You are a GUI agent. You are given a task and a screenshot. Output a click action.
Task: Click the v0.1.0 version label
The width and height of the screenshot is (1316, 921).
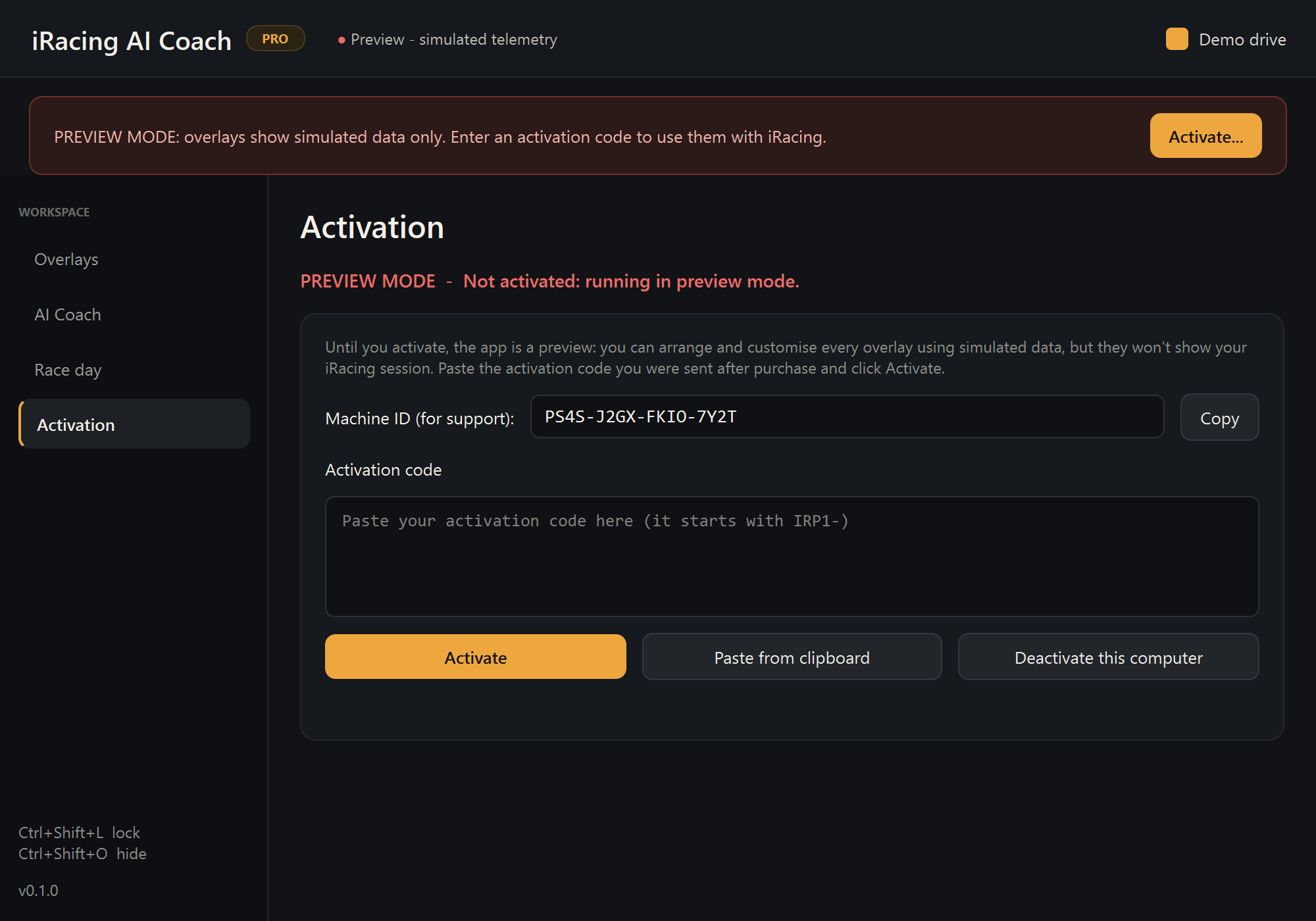coord(38,891)
